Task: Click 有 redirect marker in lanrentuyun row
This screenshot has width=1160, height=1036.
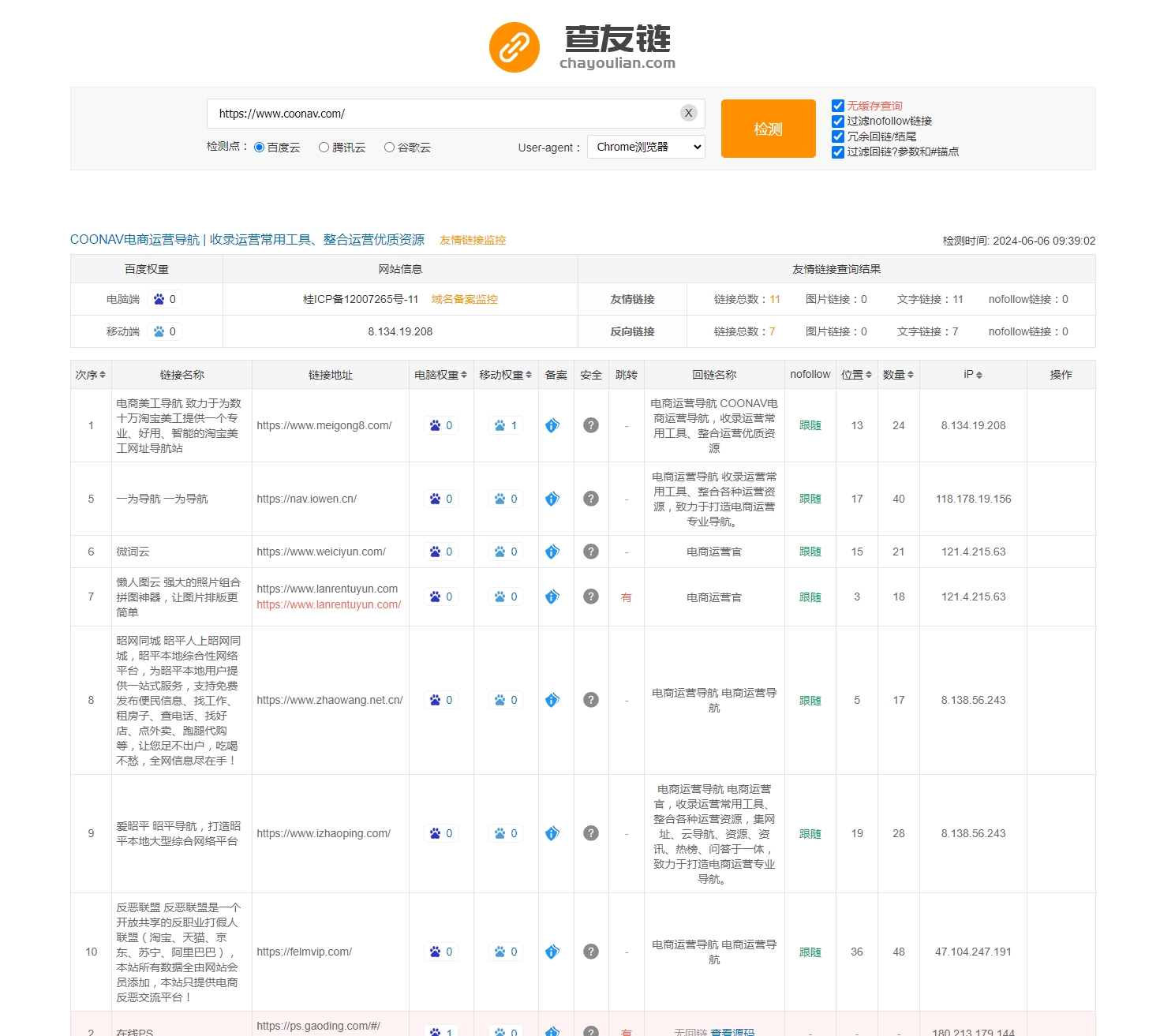Action: tap(627, 597)
